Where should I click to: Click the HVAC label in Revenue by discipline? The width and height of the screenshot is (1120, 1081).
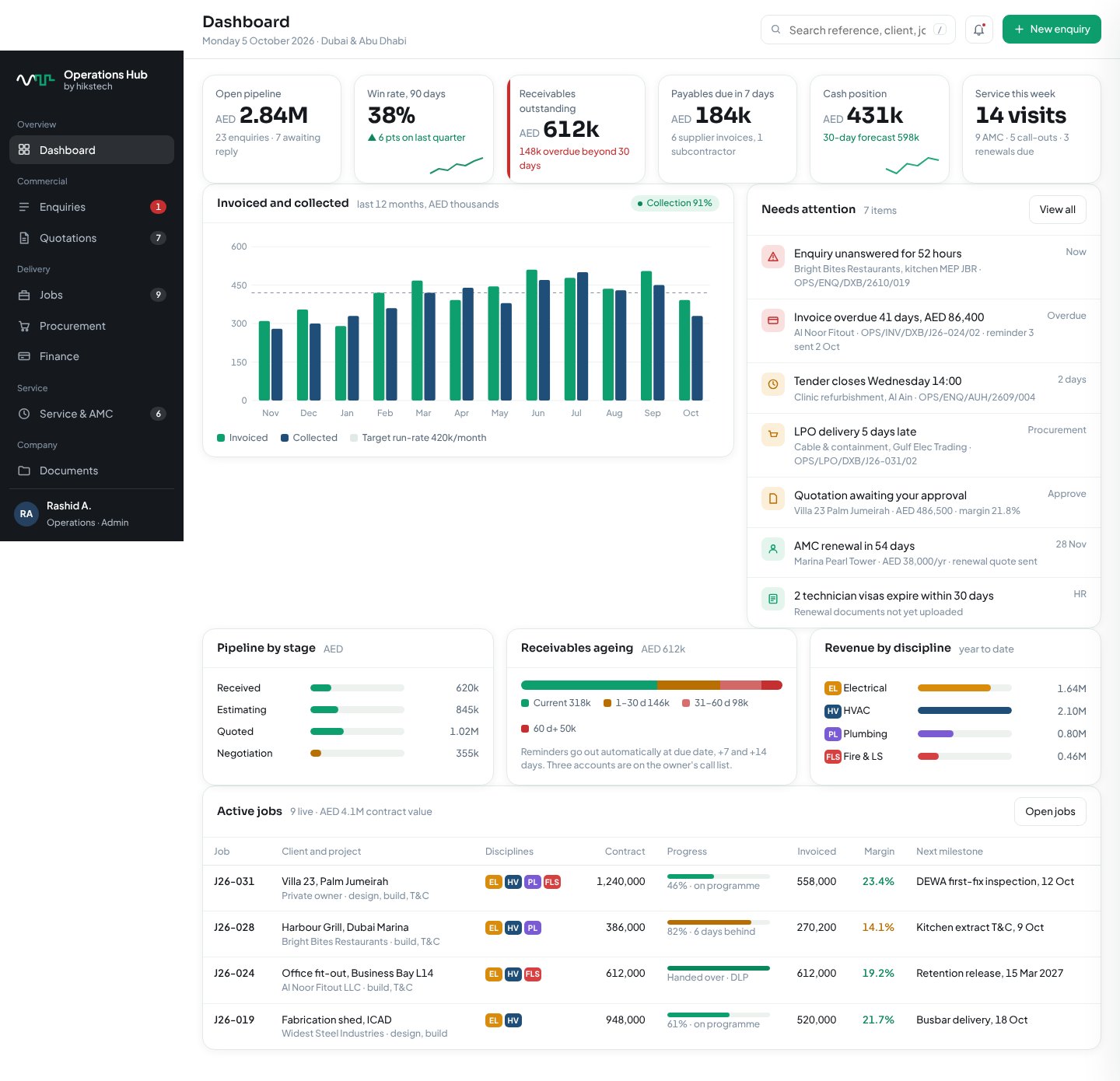tap(856, 711)
